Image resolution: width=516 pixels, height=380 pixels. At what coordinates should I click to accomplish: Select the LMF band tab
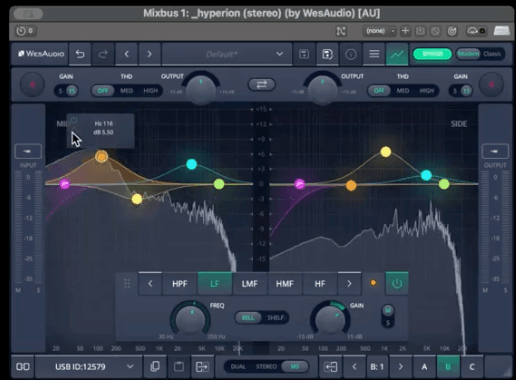click(250, 284)
